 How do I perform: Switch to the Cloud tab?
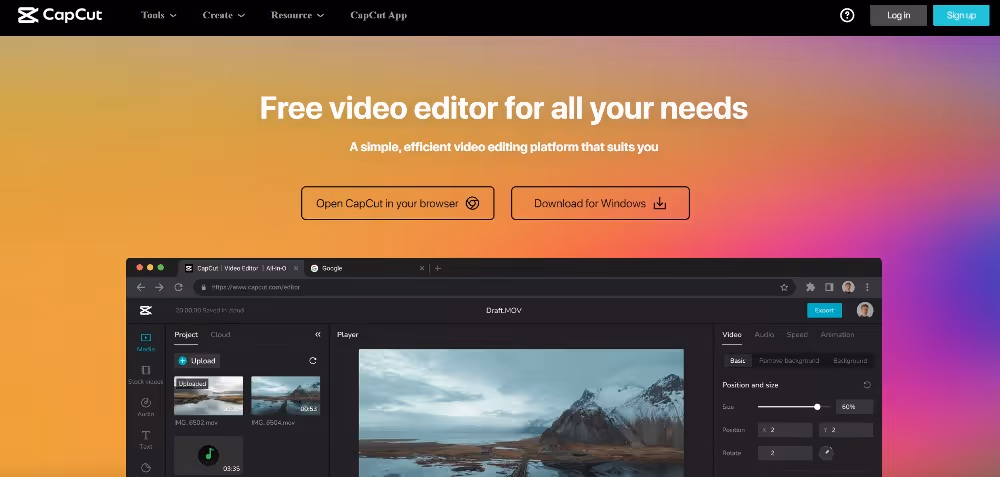tap(221, 334)
